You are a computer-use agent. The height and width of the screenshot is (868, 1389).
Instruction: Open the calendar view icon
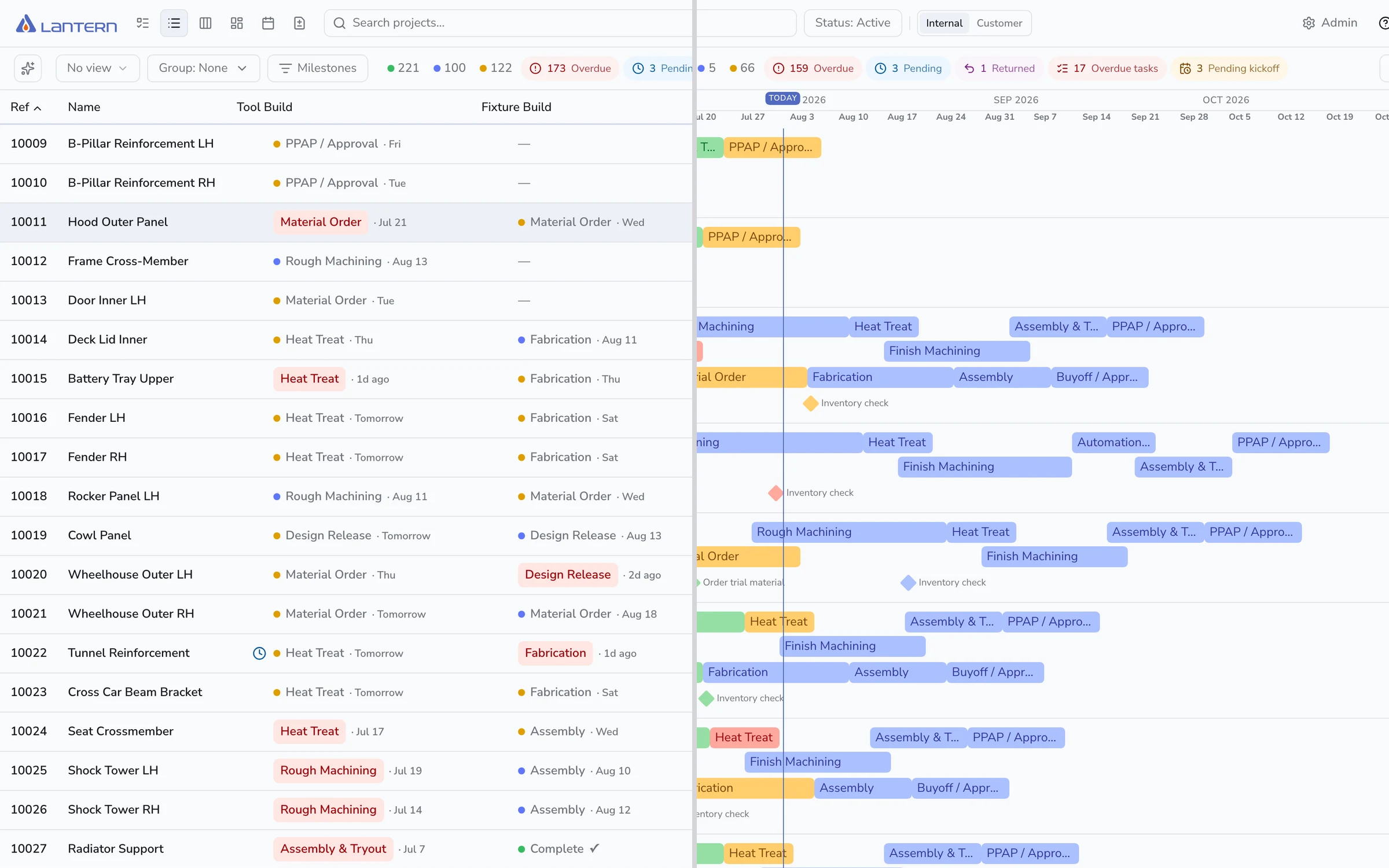tap(268, 23)
